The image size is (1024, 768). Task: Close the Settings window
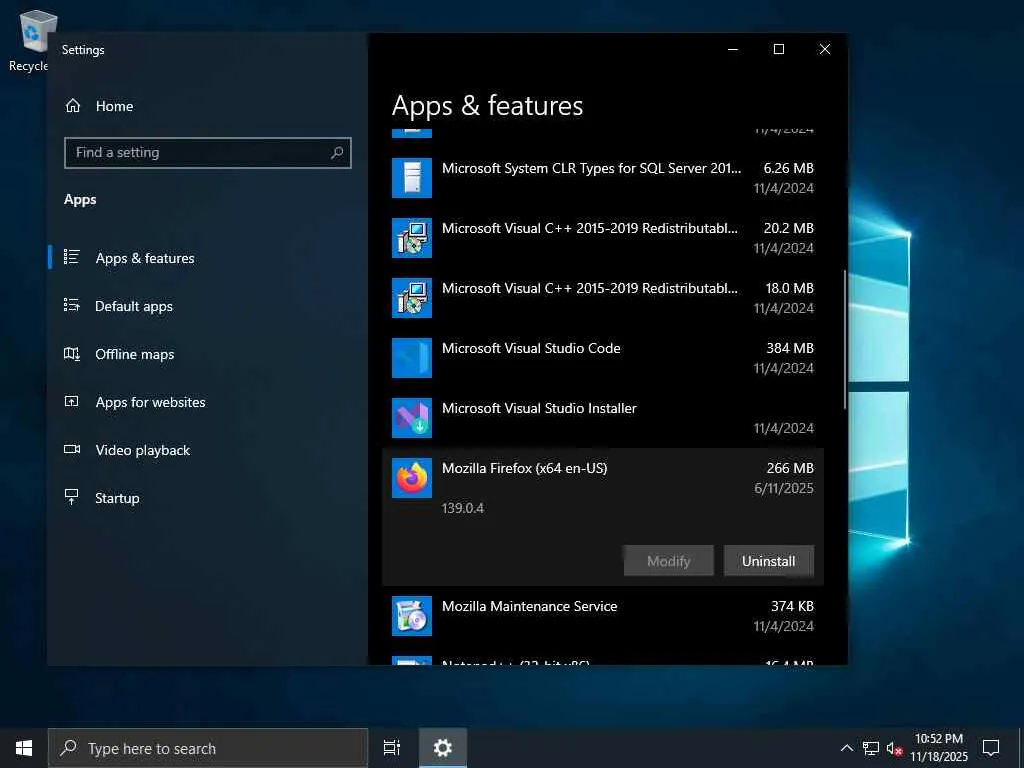pyautogui.click(x=825, y=49)
